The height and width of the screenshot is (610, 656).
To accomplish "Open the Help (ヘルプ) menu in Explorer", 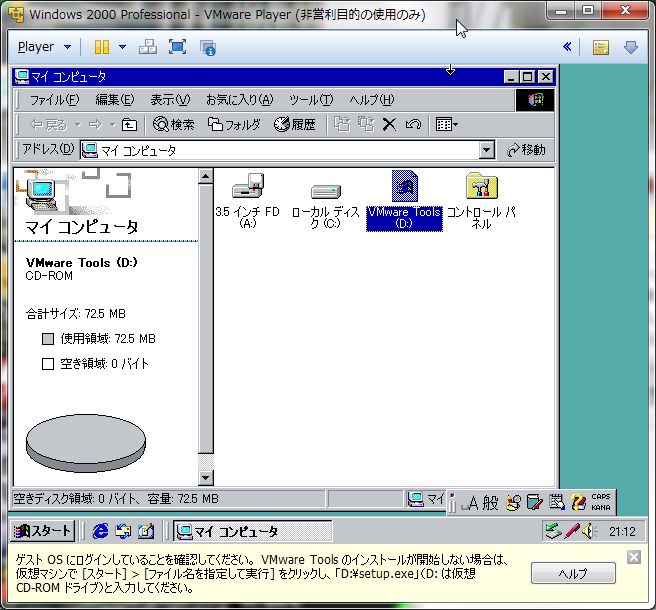I will (372, 100).
